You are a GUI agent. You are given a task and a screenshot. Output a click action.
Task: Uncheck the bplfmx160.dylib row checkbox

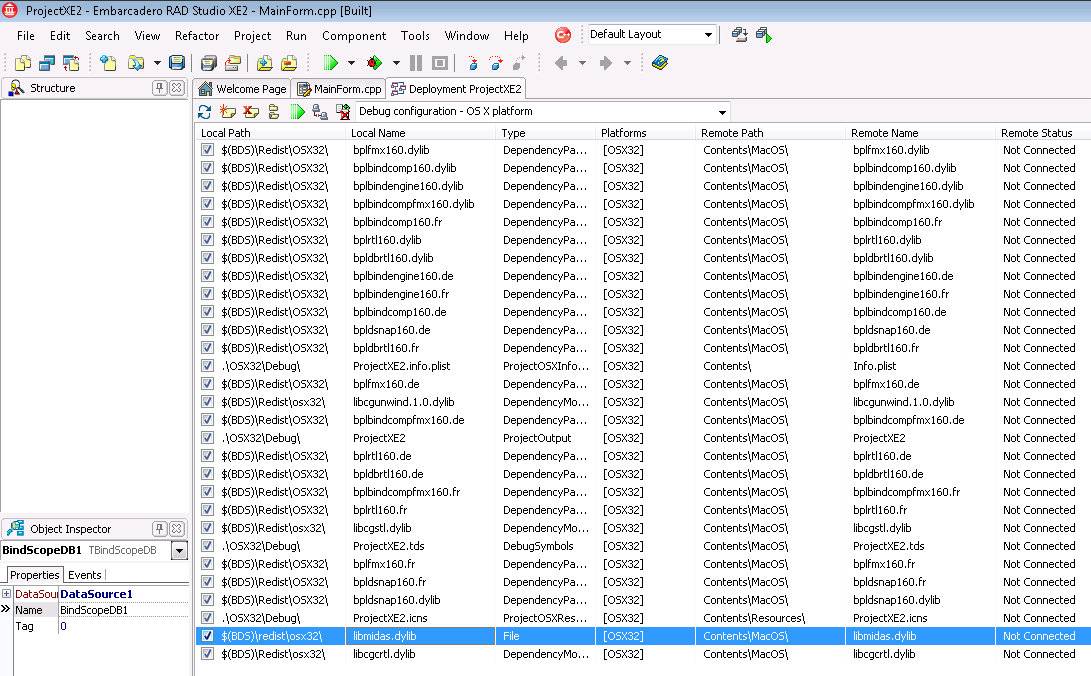[207, 150]
